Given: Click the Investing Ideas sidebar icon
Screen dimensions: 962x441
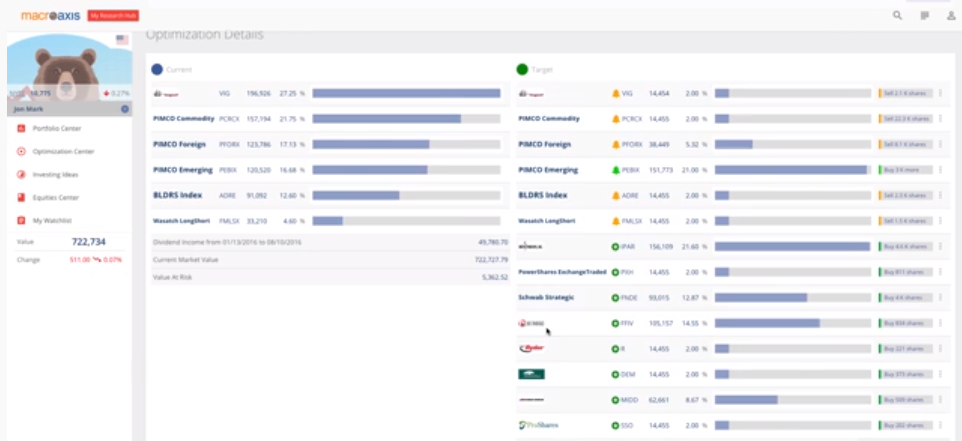Looking at the screenshot, I should coord(21,174).
